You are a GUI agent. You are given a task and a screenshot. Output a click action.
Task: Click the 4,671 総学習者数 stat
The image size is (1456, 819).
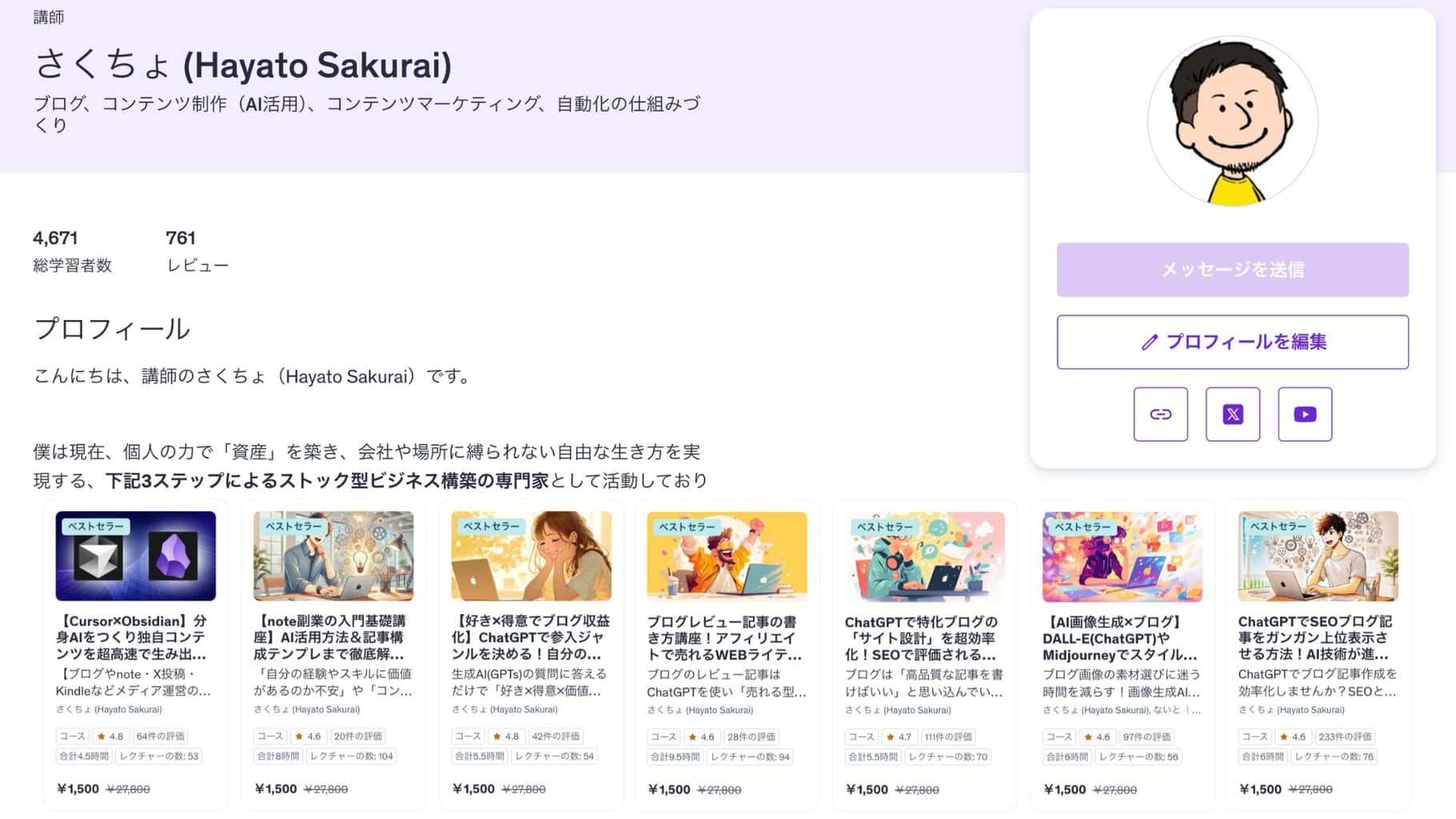point(72,251)
